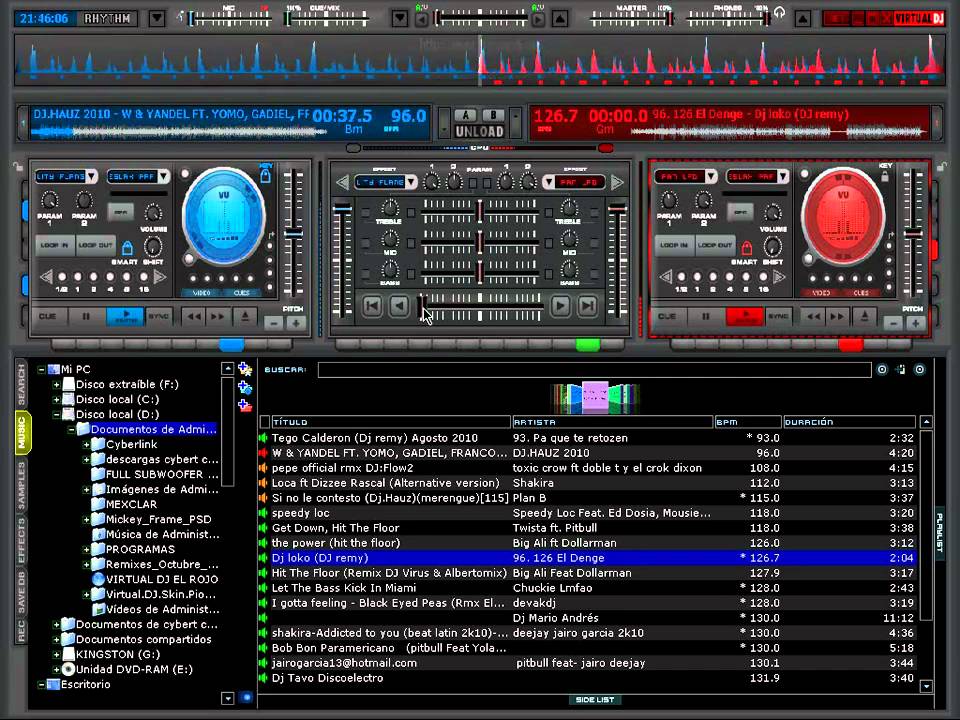The width and height of the screenshot is (960, 720).
Task: Click fast-forward on the left deck
Action: tap(217, 317)
